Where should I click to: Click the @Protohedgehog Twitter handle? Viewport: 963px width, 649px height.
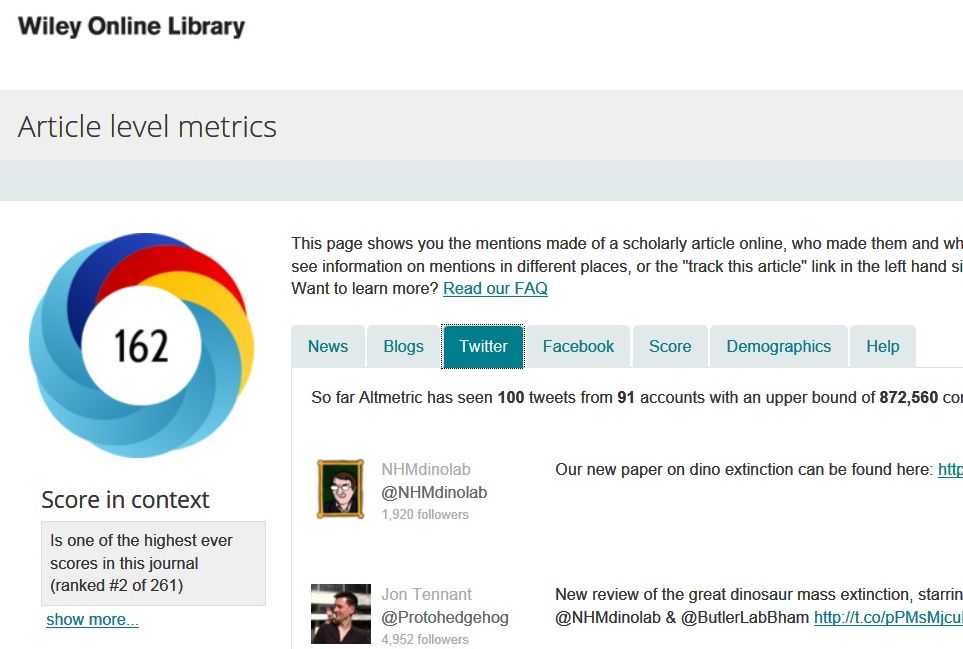tap(445, 617)
